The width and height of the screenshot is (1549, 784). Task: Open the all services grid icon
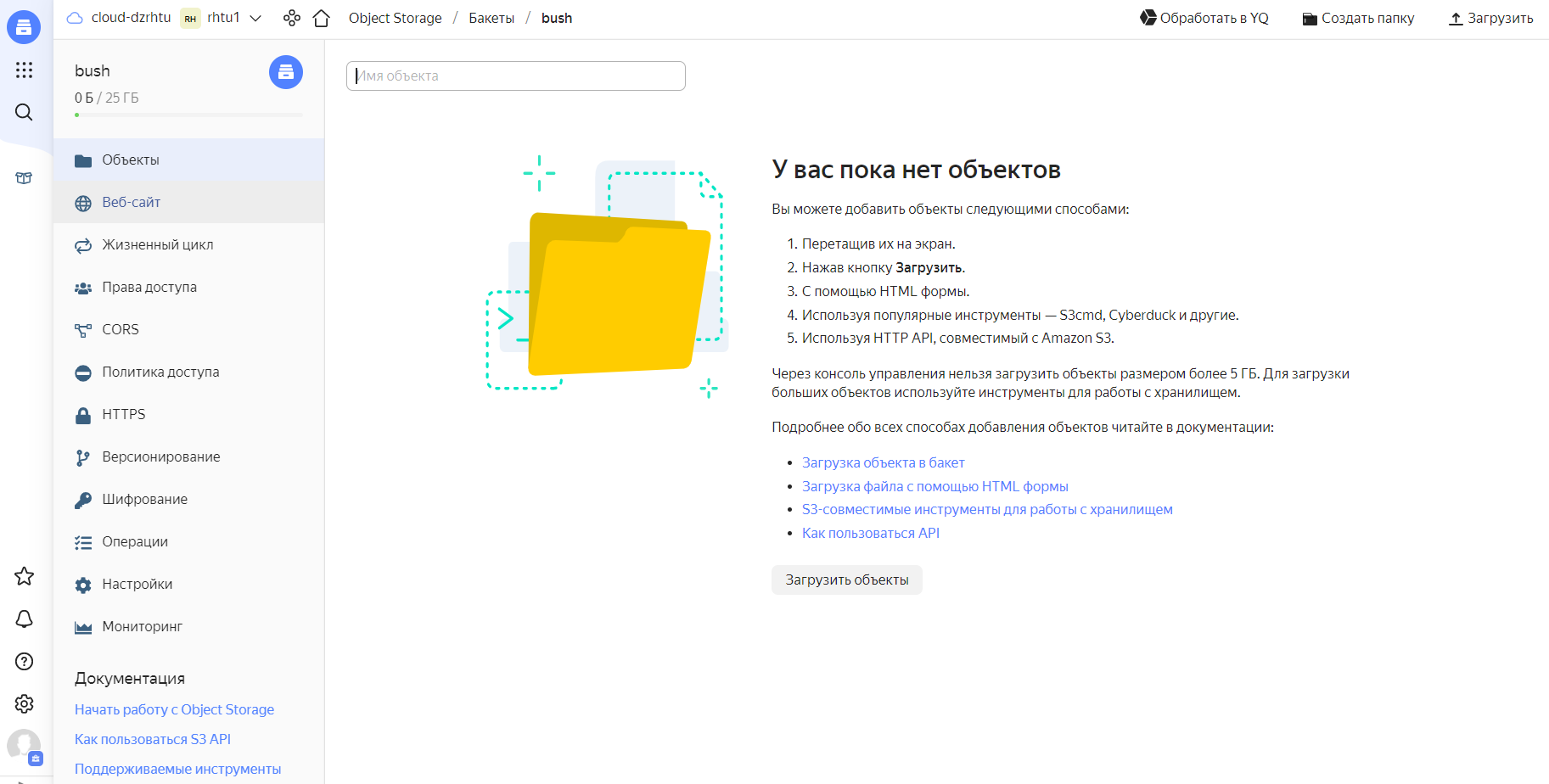click(24, 70)
